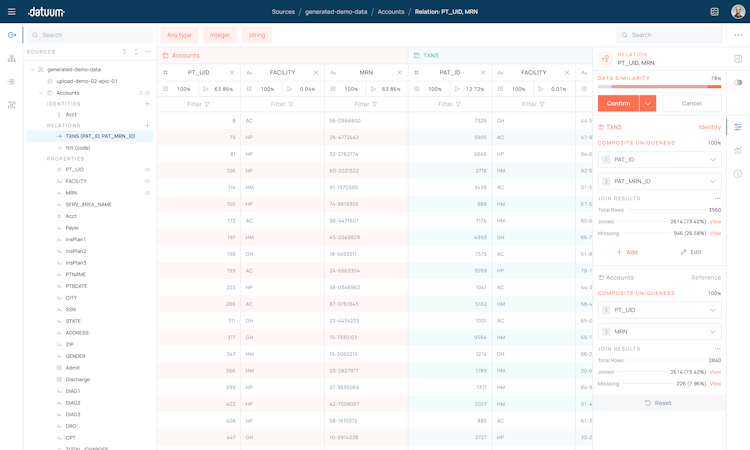Reset the relation settings
The height and width of the screenshot is (450, 750).
point(658,403)
